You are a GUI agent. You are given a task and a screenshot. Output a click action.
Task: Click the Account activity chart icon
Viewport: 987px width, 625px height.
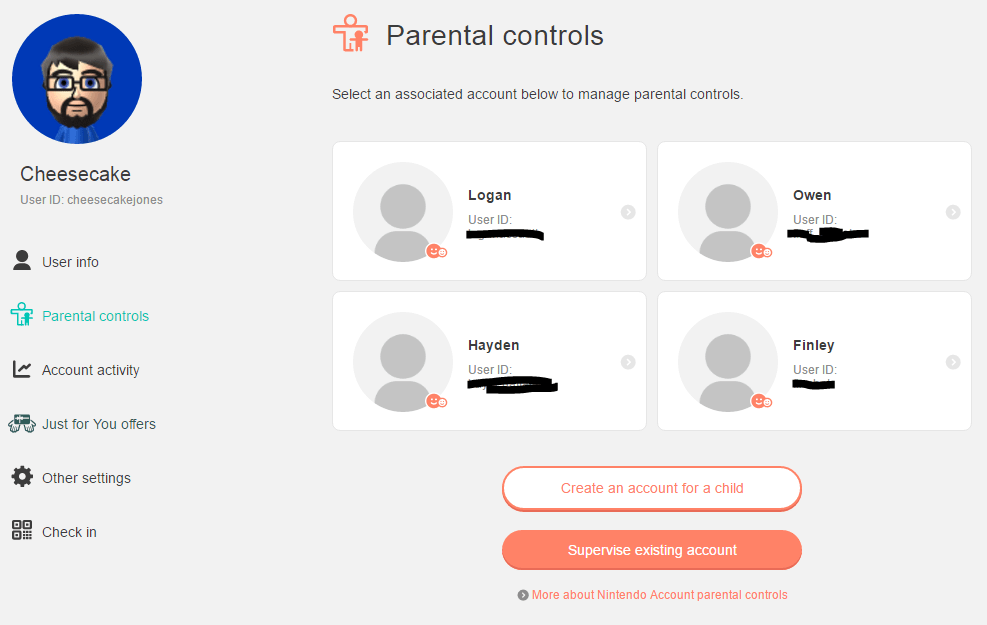pyautogui.click(x=22, y=369)
